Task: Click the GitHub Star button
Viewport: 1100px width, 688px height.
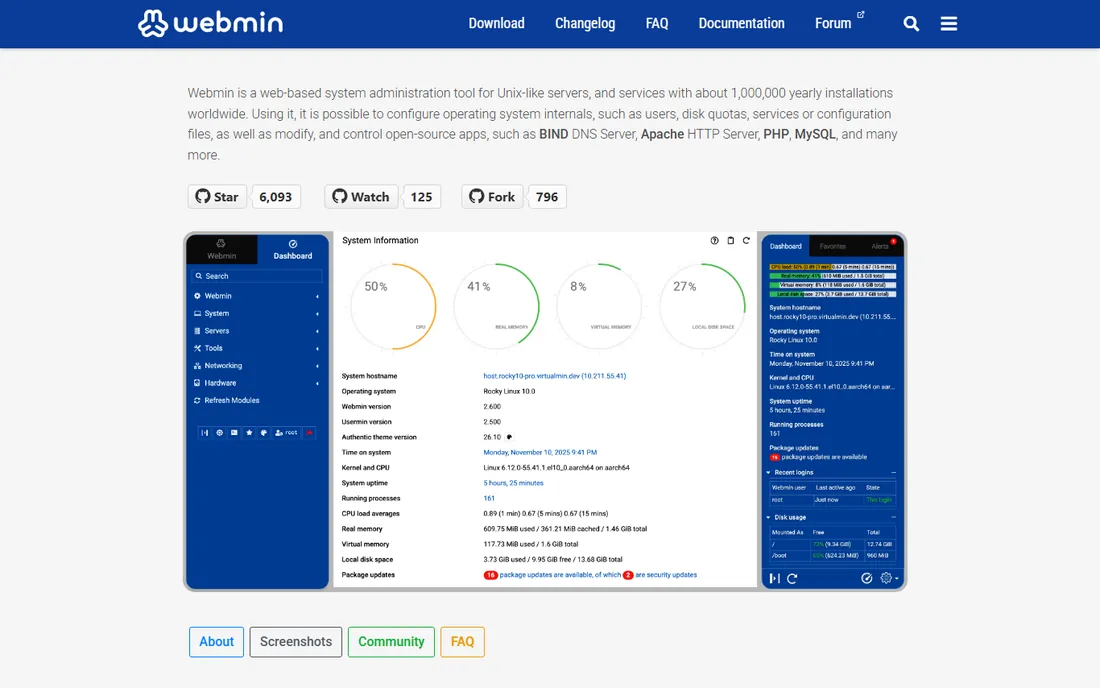Action: click(217, 196)
